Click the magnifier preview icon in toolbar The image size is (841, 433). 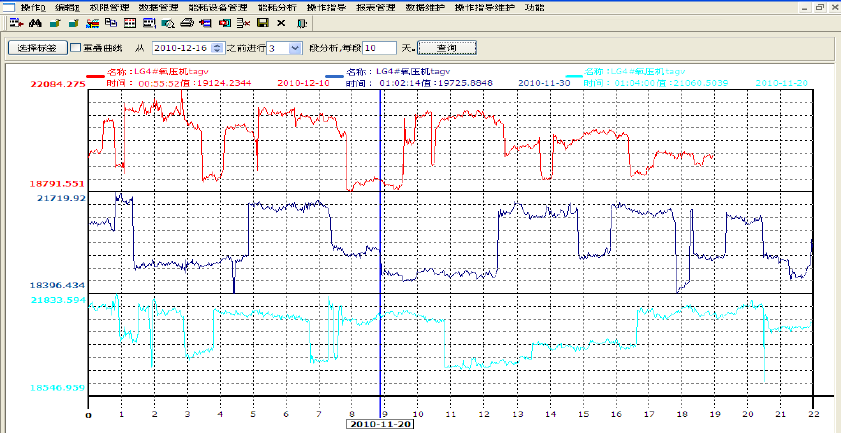tap(167, 22)
